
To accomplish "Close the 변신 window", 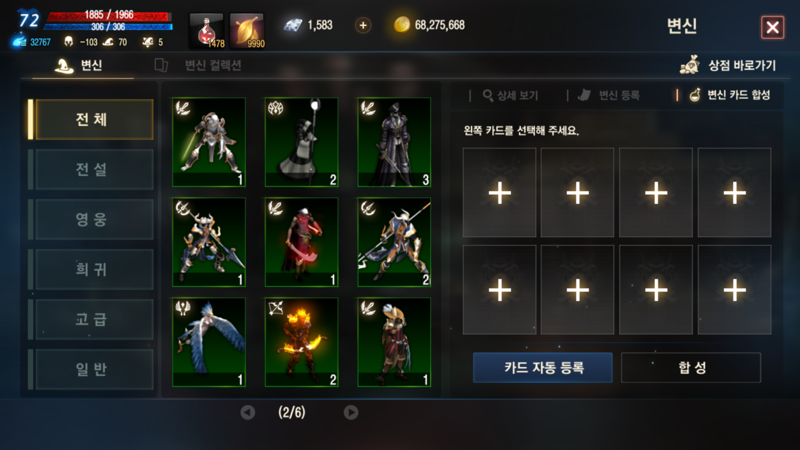I will point(772,27).
